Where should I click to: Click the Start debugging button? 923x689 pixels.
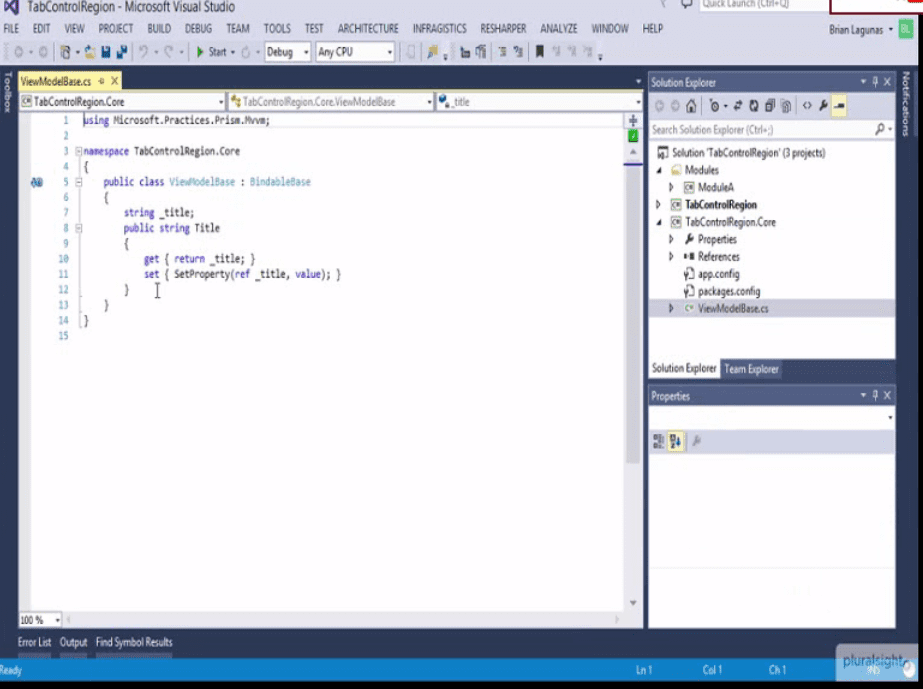211,52
